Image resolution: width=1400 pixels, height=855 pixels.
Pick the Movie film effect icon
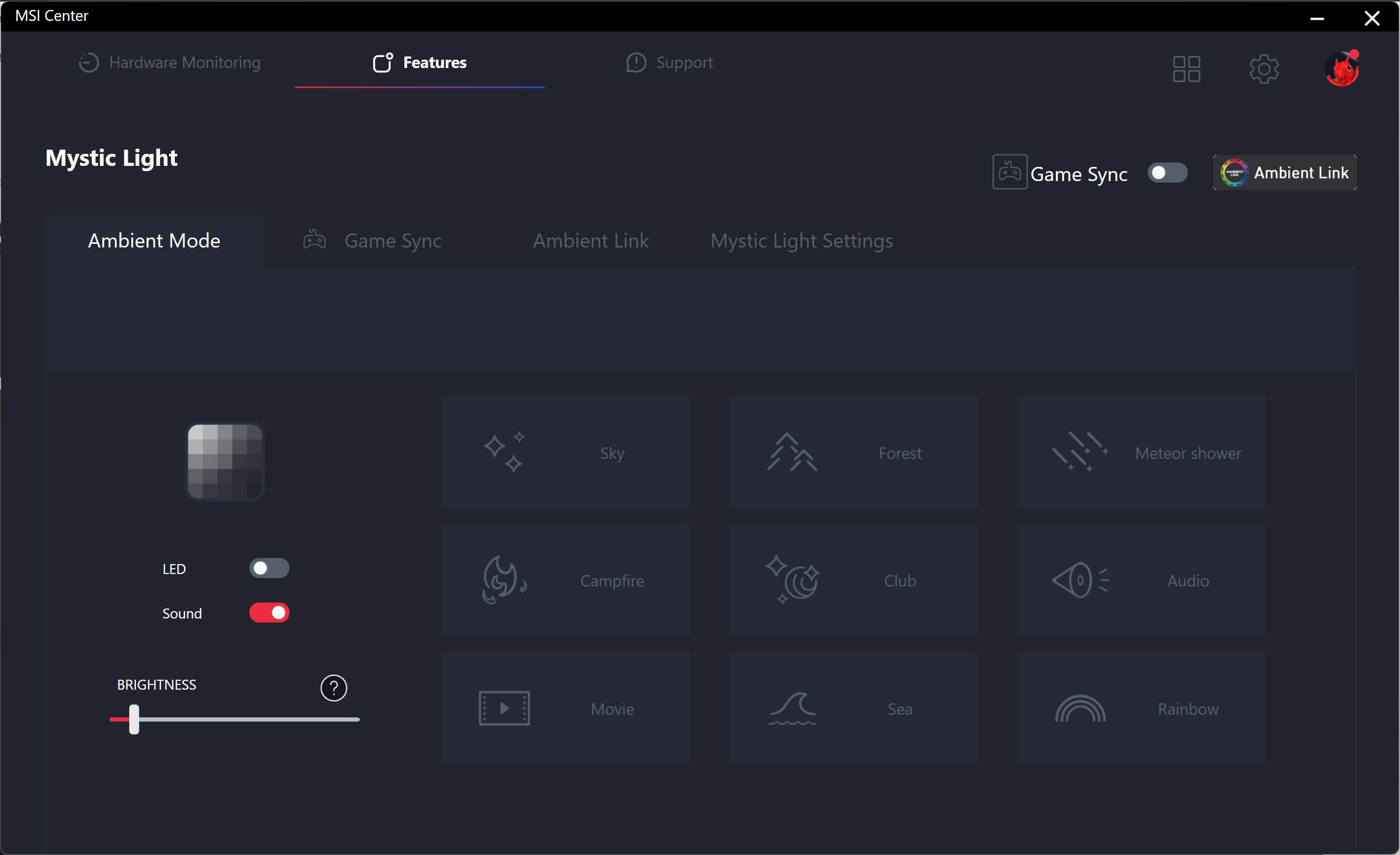[x=504, y=708]
